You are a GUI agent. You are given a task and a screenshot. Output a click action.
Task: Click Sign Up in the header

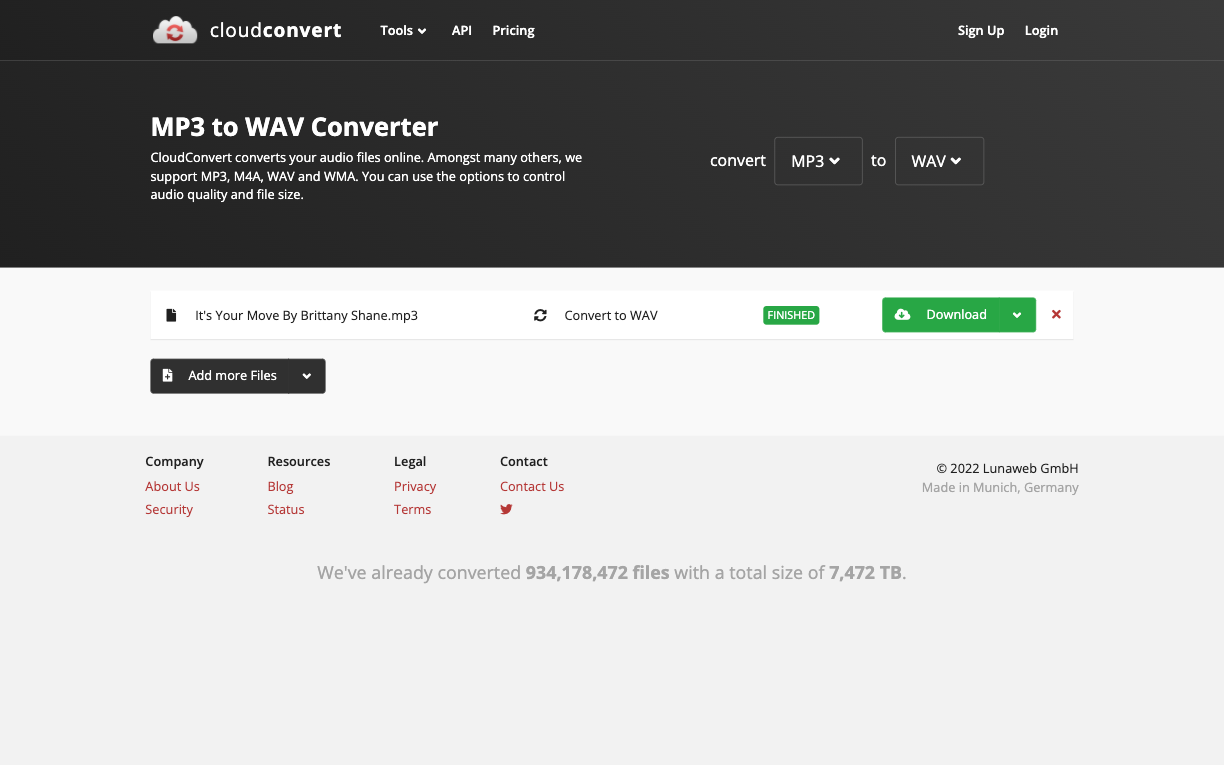click(x=980, y=30)
